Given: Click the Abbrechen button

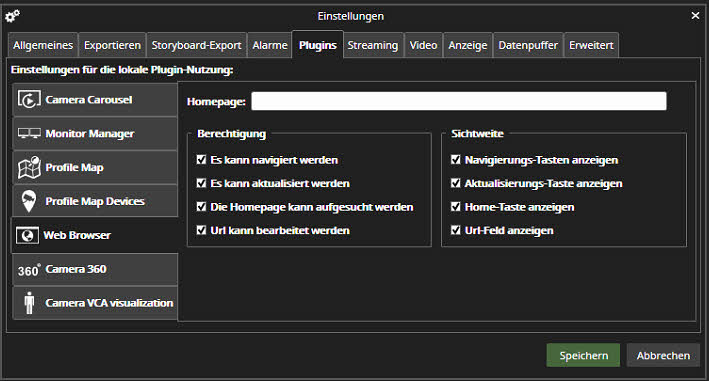Looking at the screenshot, I should click(x=663, y=355).
